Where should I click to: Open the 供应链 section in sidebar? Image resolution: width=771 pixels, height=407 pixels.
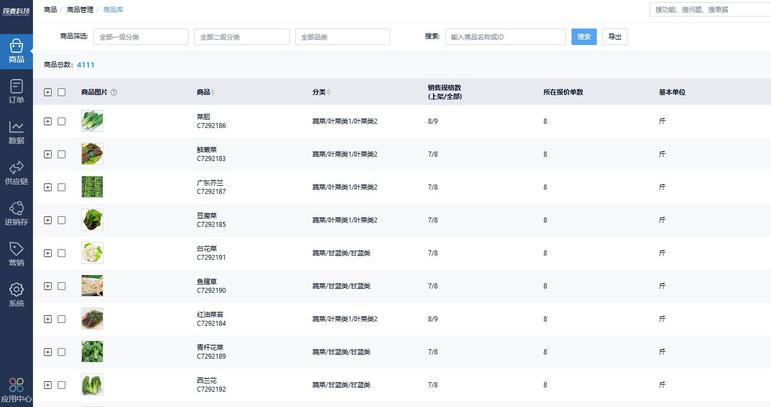16,173
